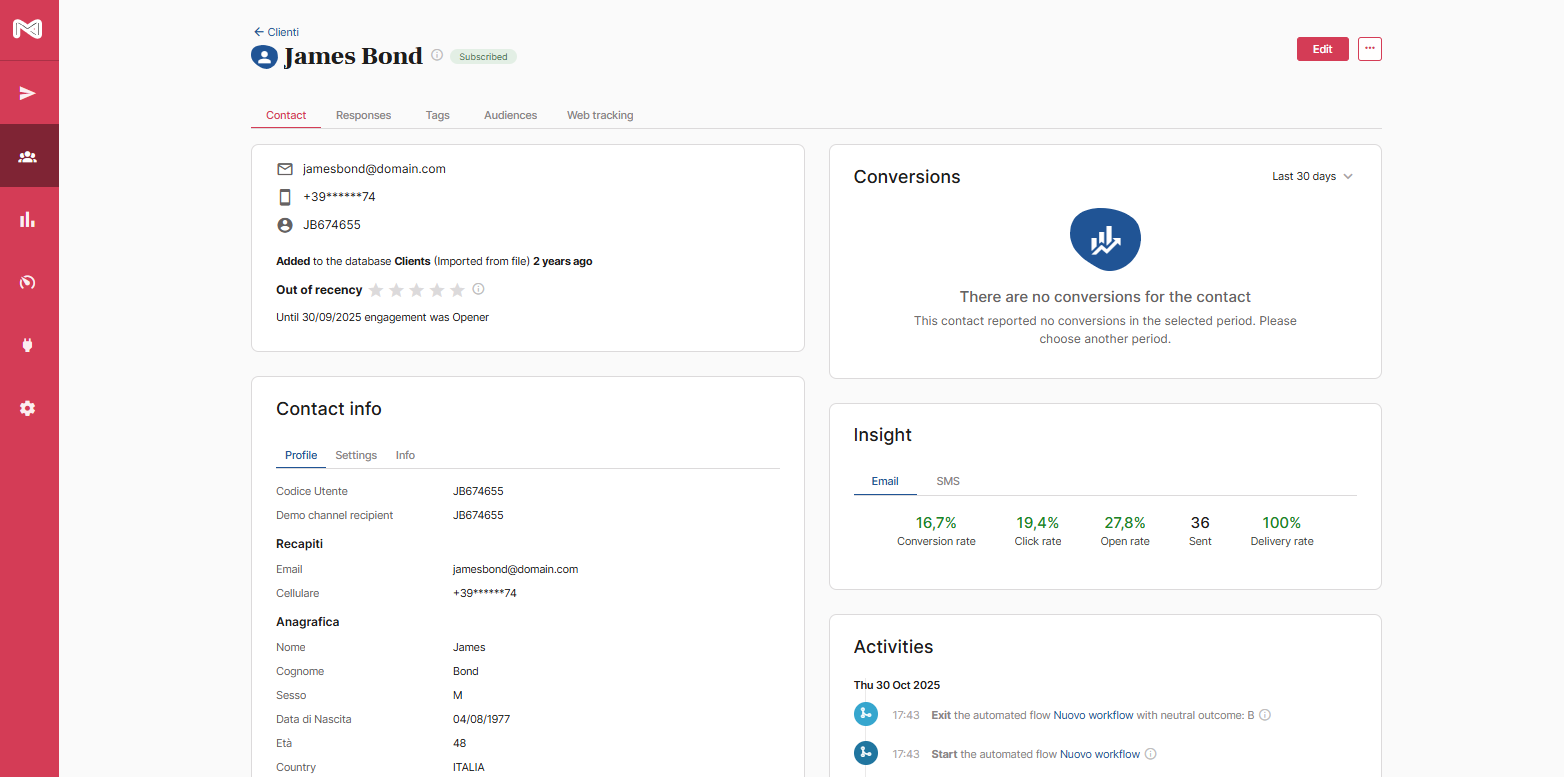Open the statistics bar chart sidebar icon
This screenshot has width=1564, height=777.
click(x=28, y=220)
